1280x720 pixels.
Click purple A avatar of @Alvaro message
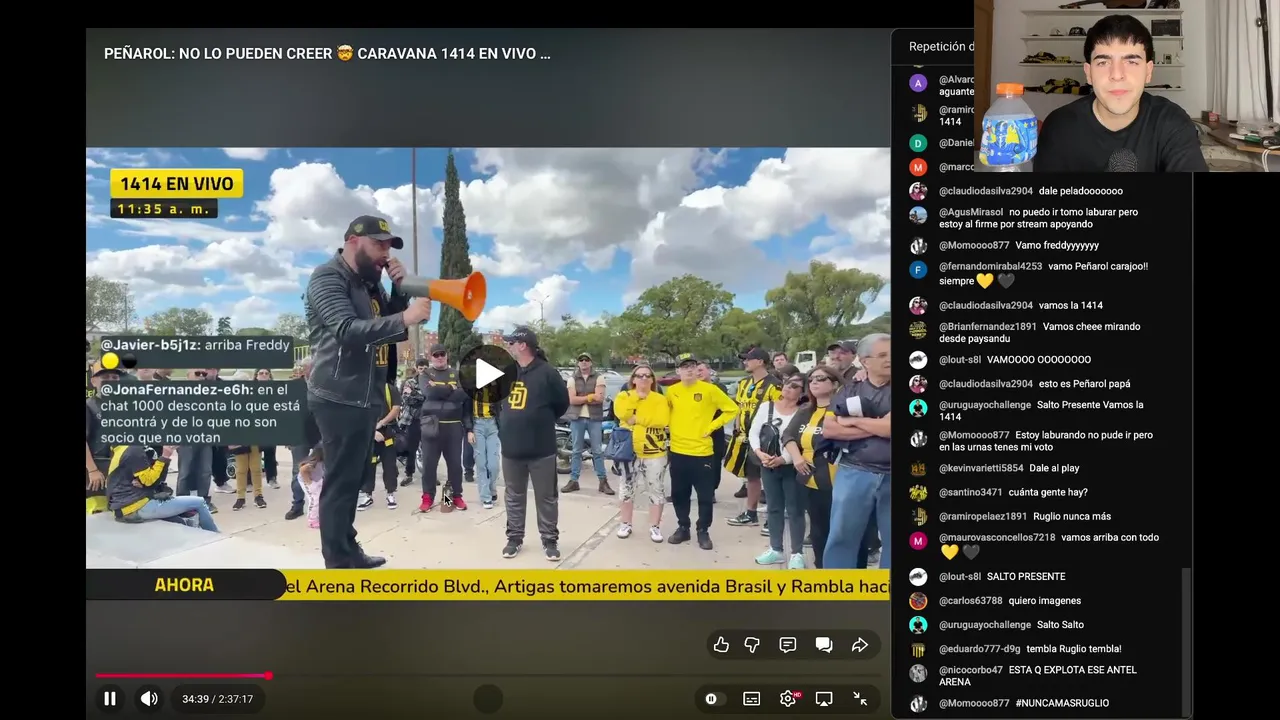coord(918,83)
